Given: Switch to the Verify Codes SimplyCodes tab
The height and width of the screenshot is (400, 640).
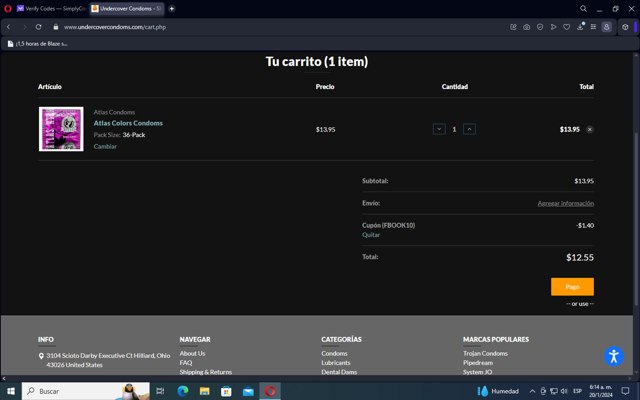Looking at the screenshot, I should click(51, 9).
